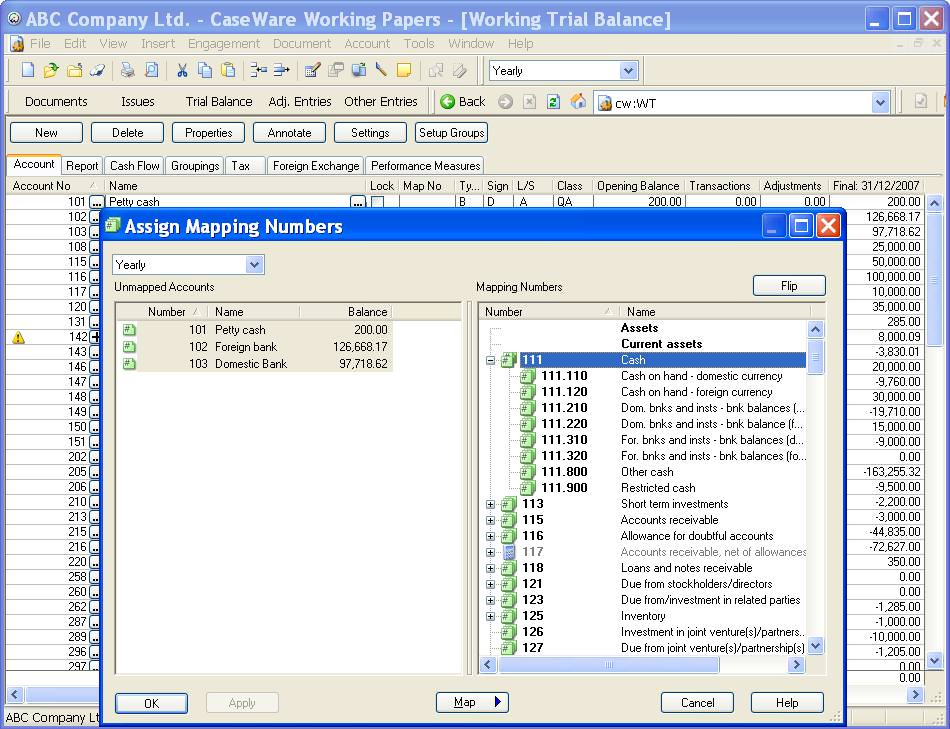Create a new document using the toolbar icon

click(28, 70)
